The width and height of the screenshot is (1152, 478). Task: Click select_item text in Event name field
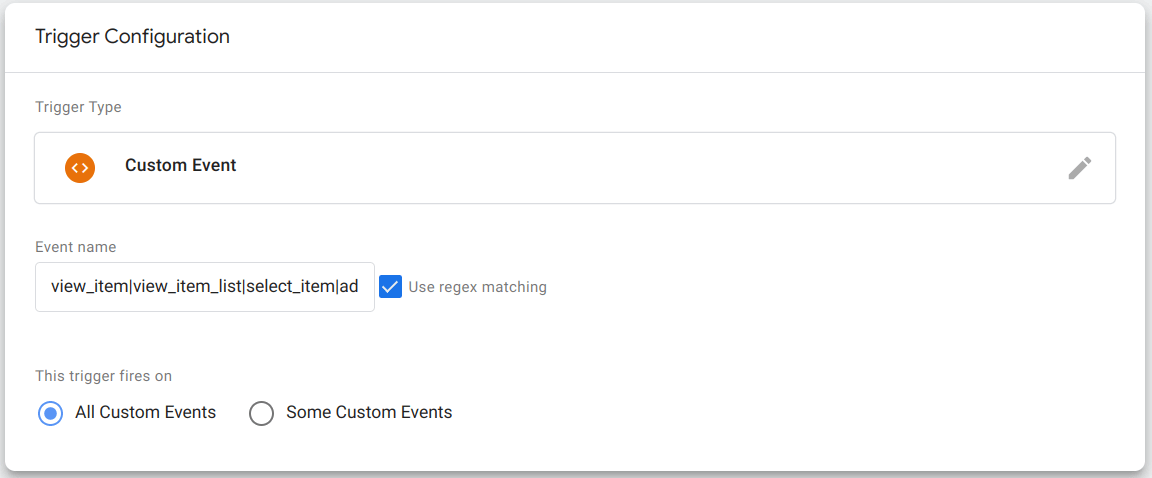[x=290, y=287]
